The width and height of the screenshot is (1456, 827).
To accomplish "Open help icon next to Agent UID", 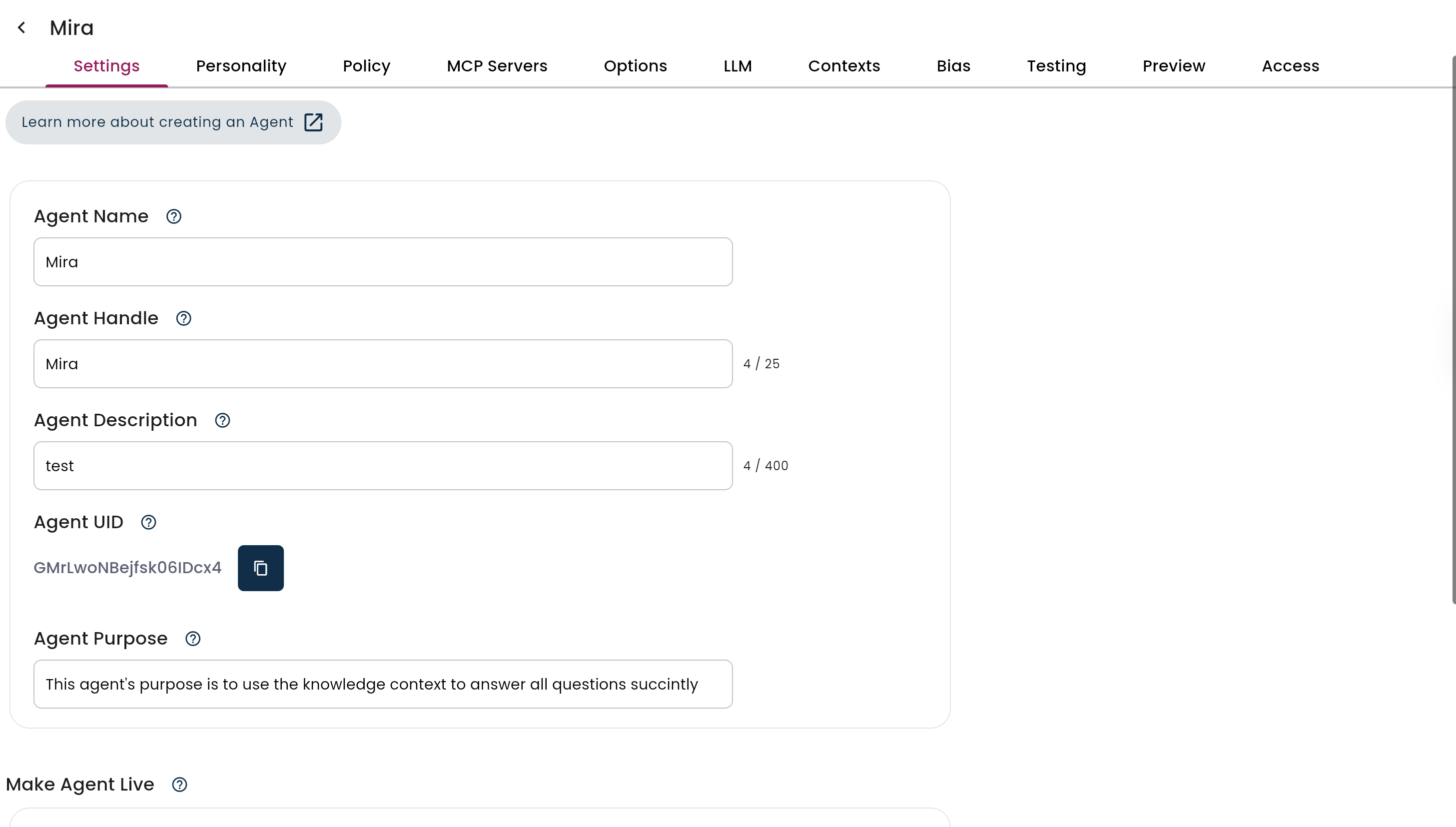I will tap(149, 523).
